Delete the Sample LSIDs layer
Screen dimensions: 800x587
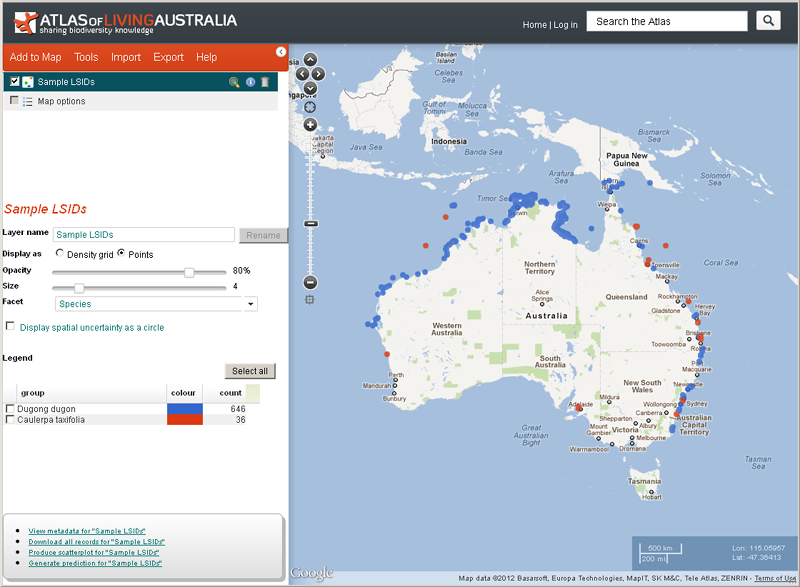(x=264, y=82)
